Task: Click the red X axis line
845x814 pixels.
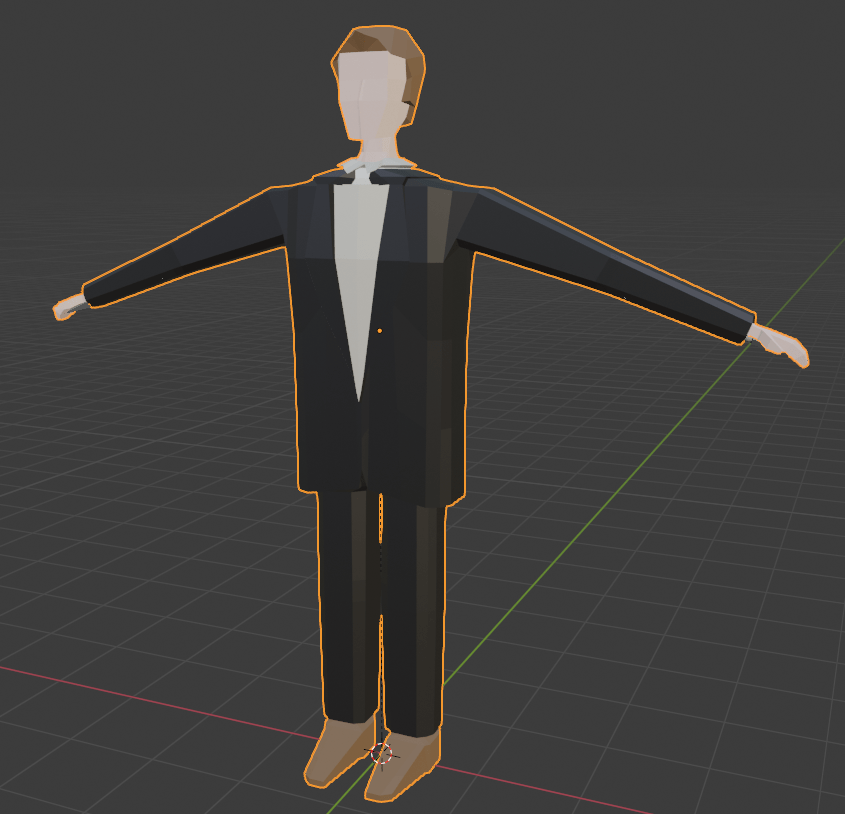Action: pyautogui.click(x=150, y=702)
